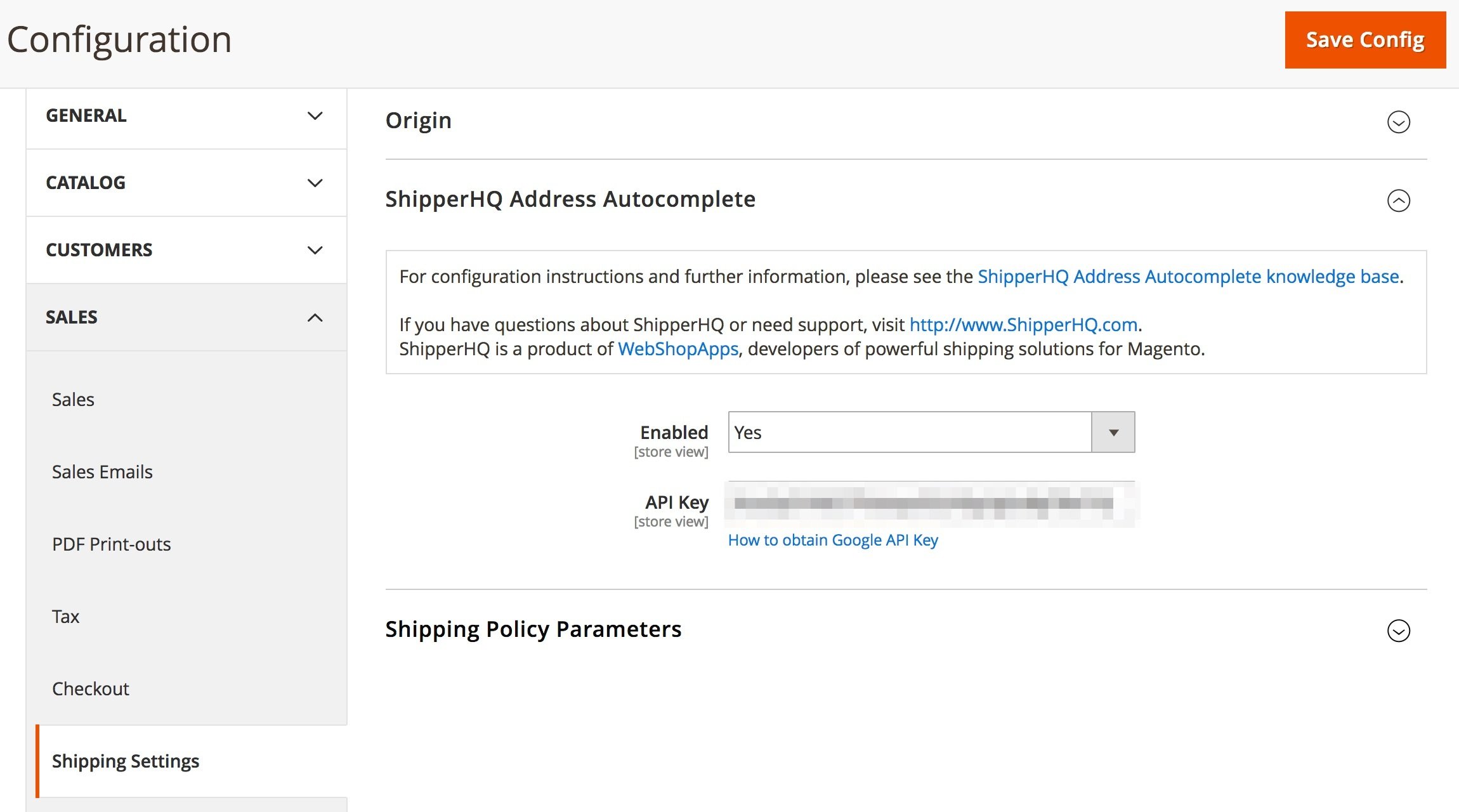Expand the GENERAL sidebar chevron
This screenshot has width=1459, height=812.
click(x=315, y=116)
